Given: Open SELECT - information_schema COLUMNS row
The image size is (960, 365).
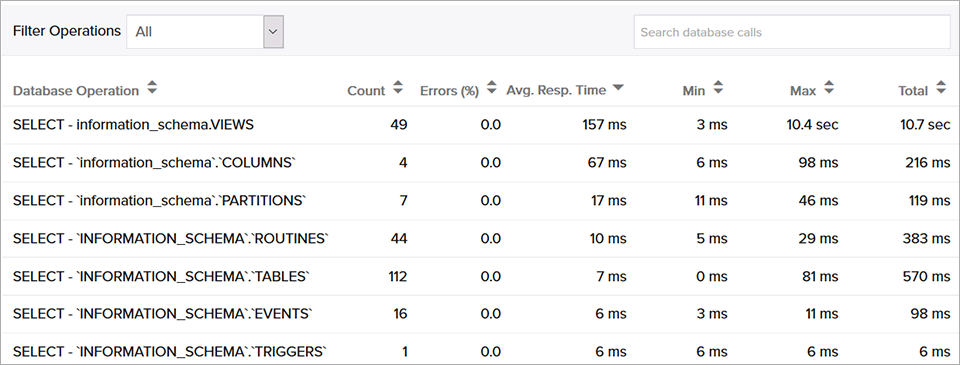Looking at the screenshot, I should point(154,163).
